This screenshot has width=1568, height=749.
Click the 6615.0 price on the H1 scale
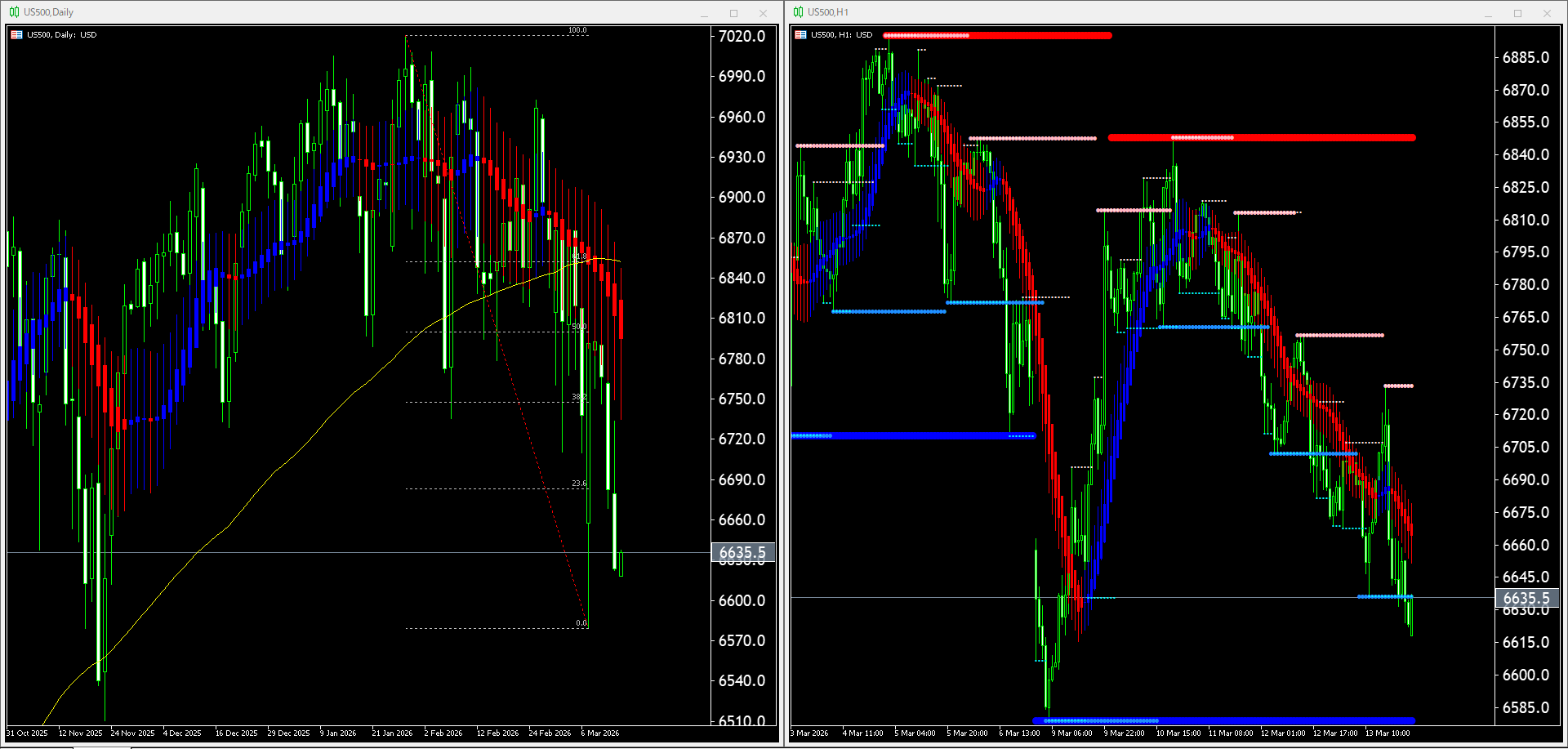[1526, 642]
